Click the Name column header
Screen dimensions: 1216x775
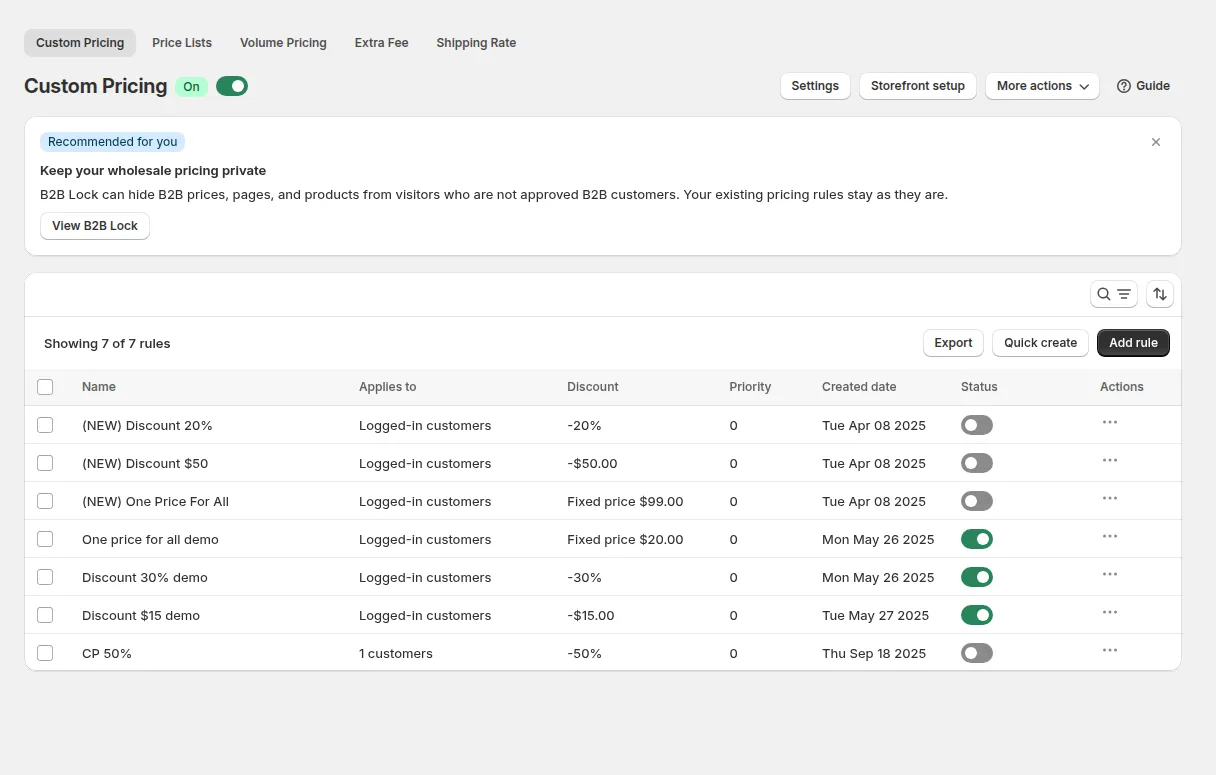pyautogui.click(x=99, y=387)
